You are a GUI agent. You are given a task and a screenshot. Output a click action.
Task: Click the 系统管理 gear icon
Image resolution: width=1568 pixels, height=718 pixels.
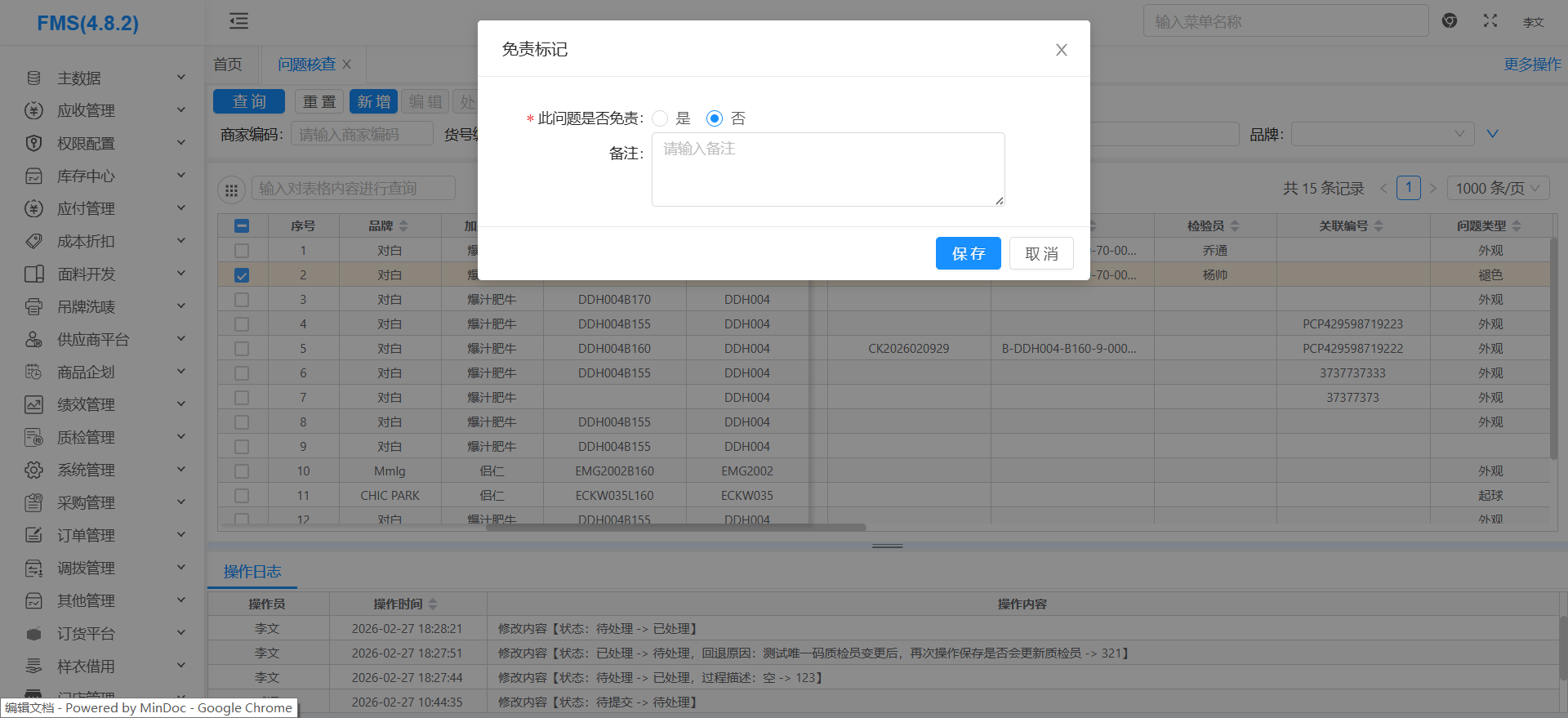coord(33,470)
